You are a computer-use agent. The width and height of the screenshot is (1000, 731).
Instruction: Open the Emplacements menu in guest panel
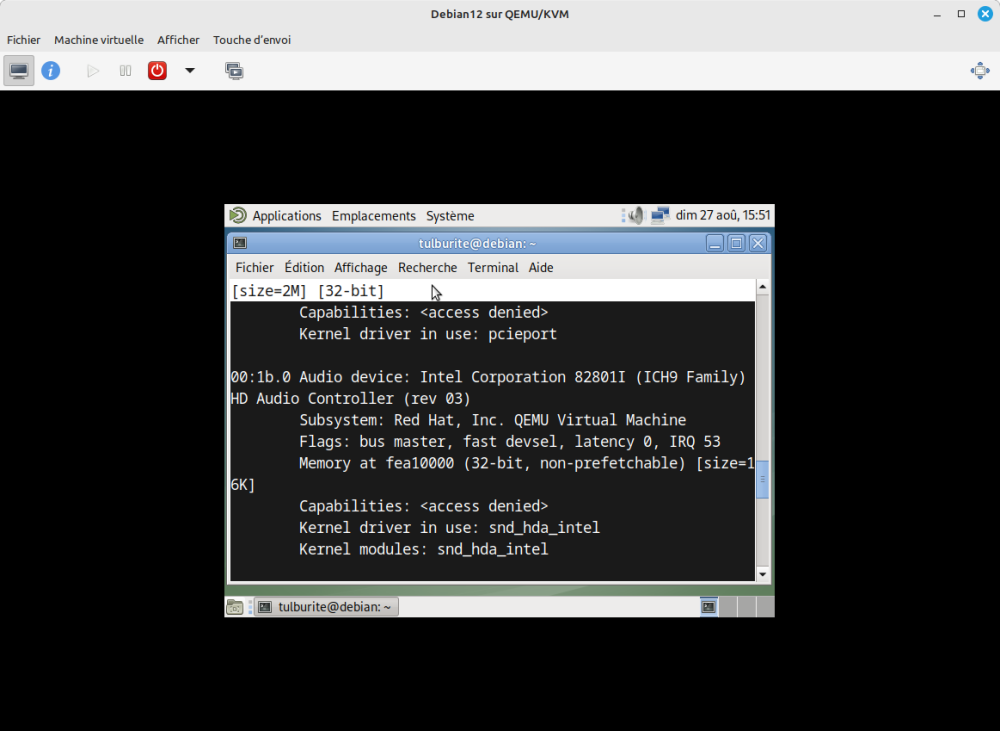coord(374,216)
